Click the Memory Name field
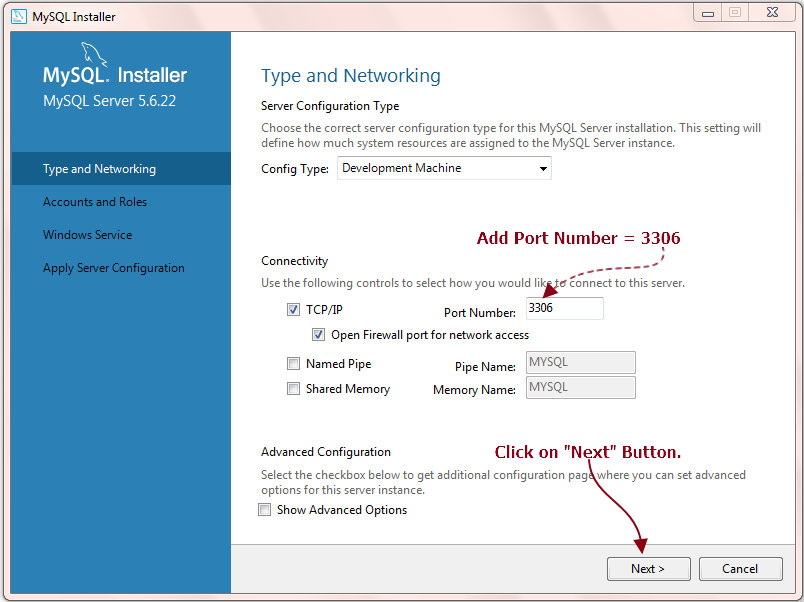 click(x=580, y=388)
